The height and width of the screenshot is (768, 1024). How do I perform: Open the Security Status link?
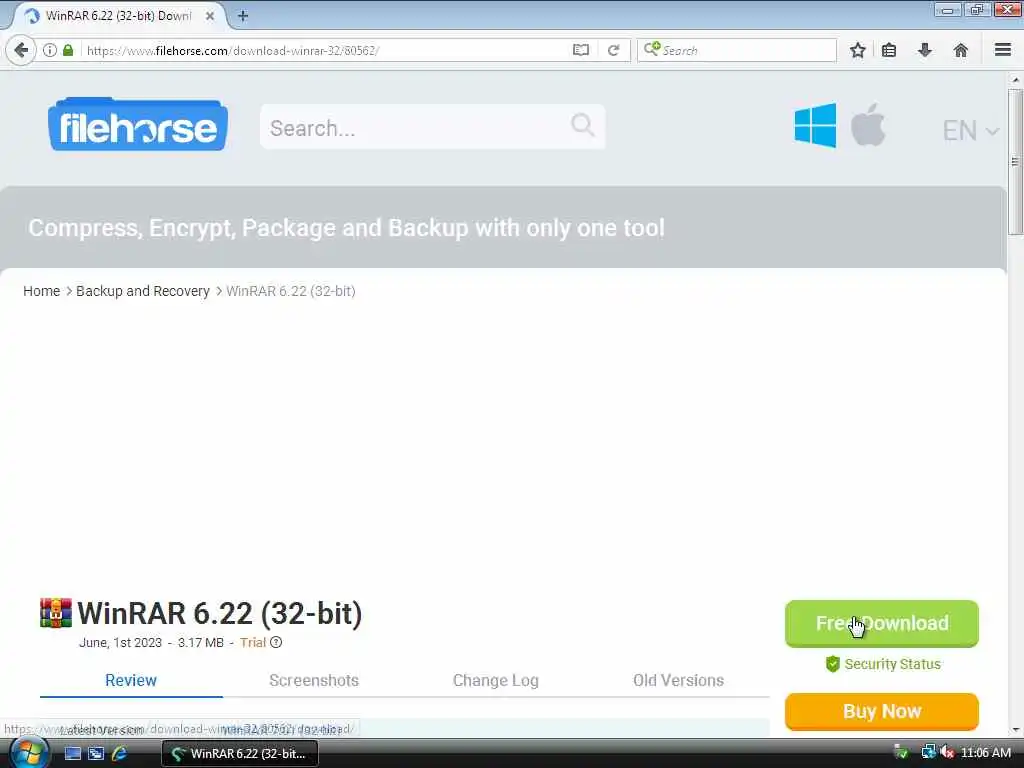tap(892, 664)
